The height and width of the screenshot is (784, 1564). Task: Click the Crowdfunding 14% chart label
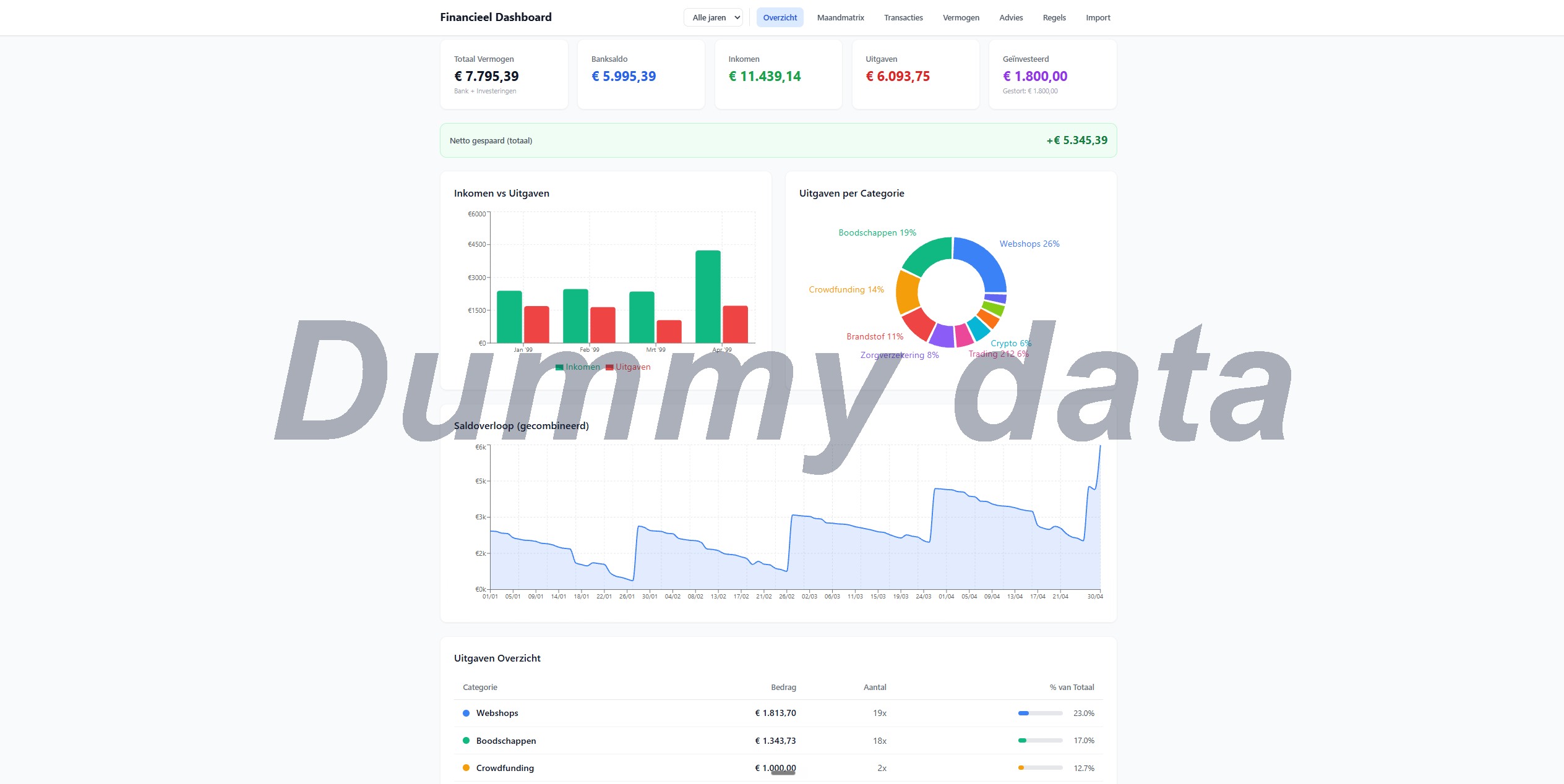(846, 289)
